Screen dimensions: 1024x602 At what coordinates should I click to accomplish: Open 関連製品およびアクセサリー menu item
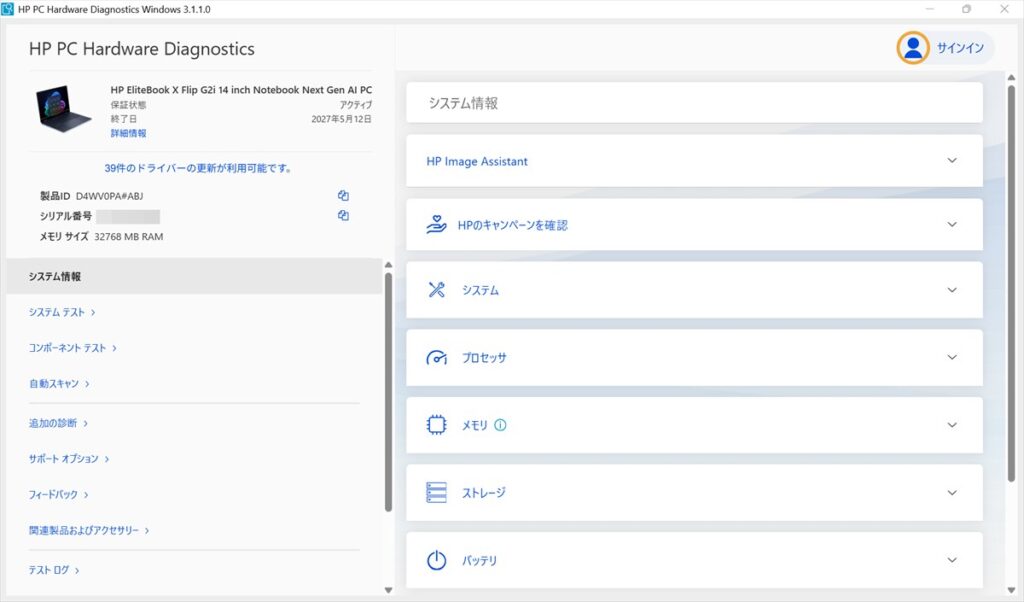point(89,531)
